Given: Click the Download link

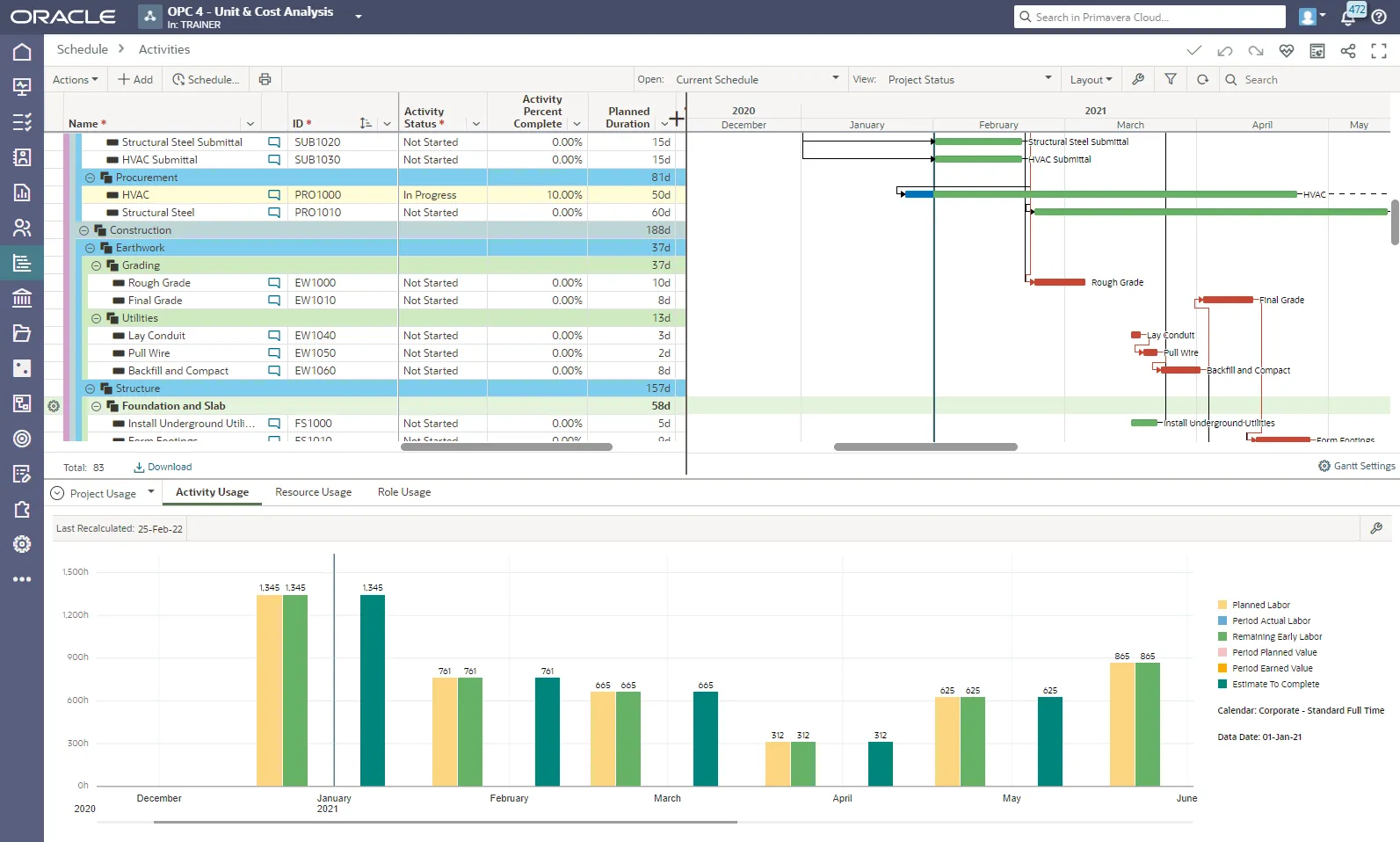Looking at the screenshot, I should pos(163,467).
